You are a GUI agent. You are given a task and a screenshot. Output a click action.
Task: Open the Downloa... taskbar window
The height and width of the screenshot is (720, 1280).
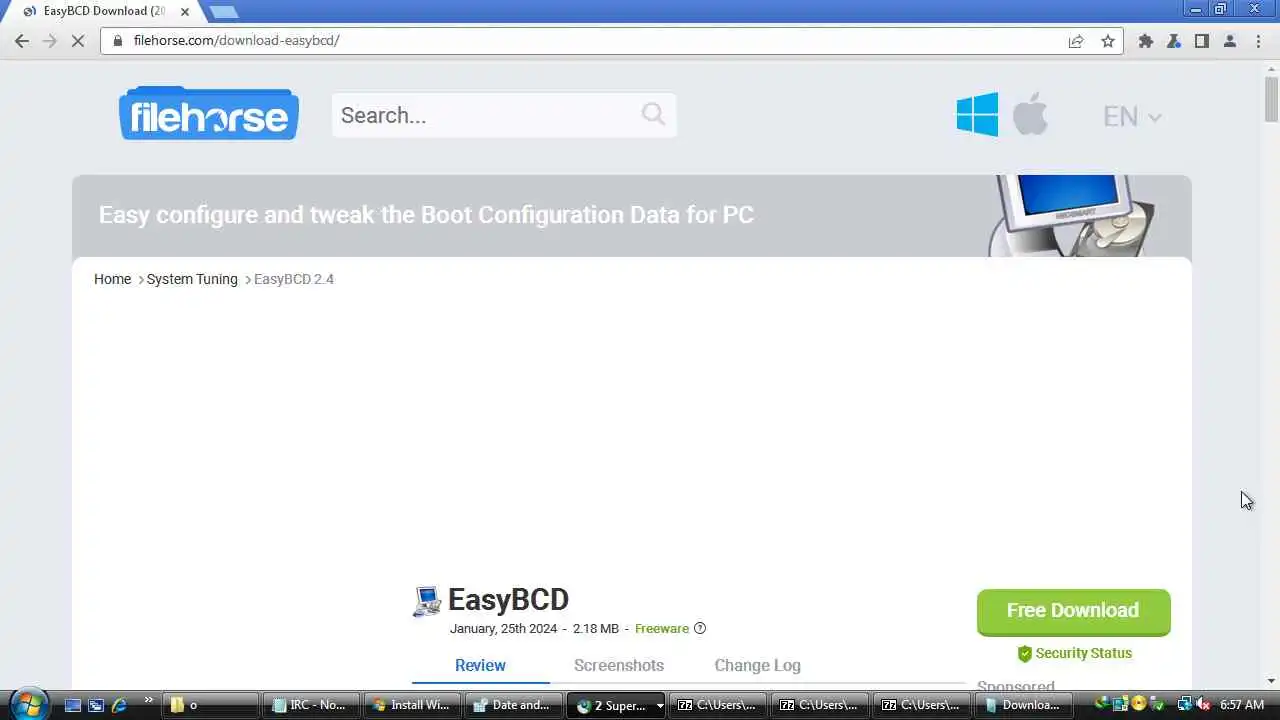[1024, 705]
